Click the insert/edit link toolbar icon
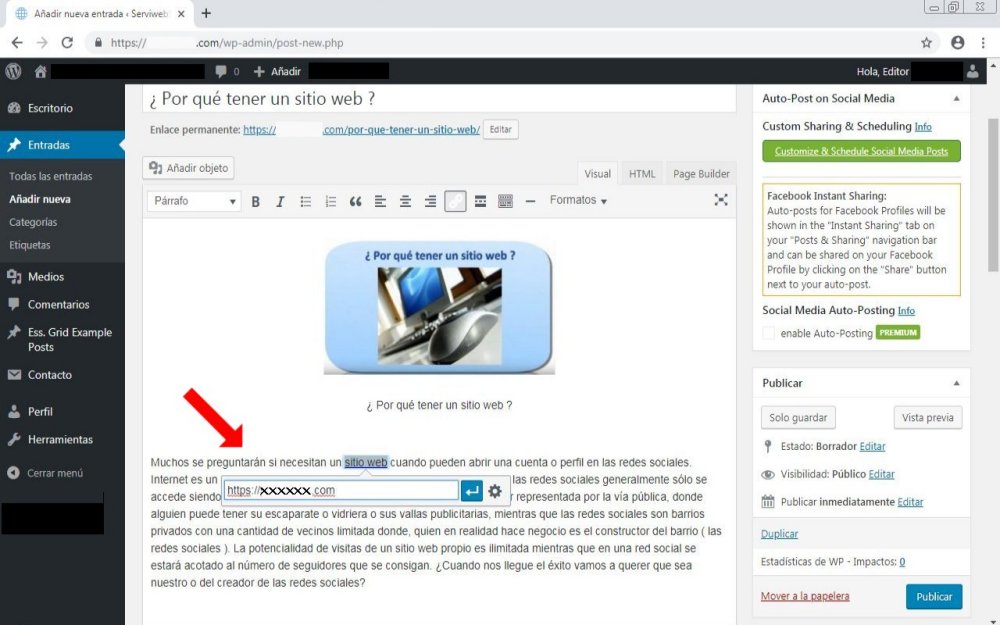The image size is (1000, 625). (x=455, y=201)
